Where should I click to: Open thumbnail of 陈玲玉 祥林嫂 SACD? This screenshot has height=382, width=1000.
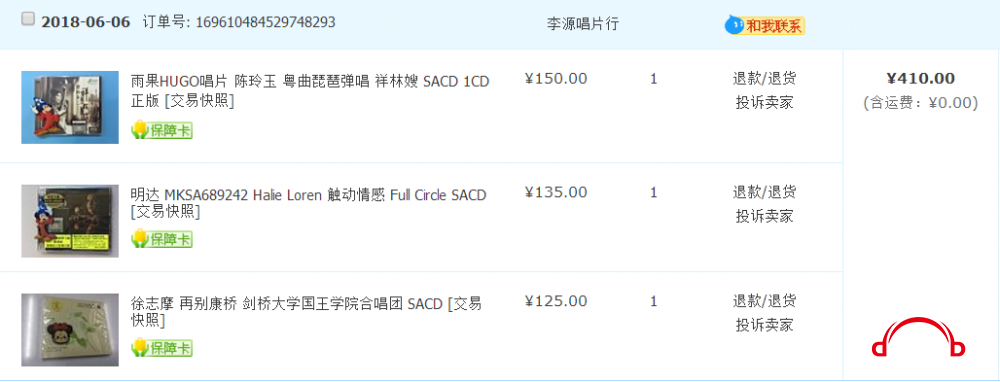pyautogui.click(x=70, y=107)
